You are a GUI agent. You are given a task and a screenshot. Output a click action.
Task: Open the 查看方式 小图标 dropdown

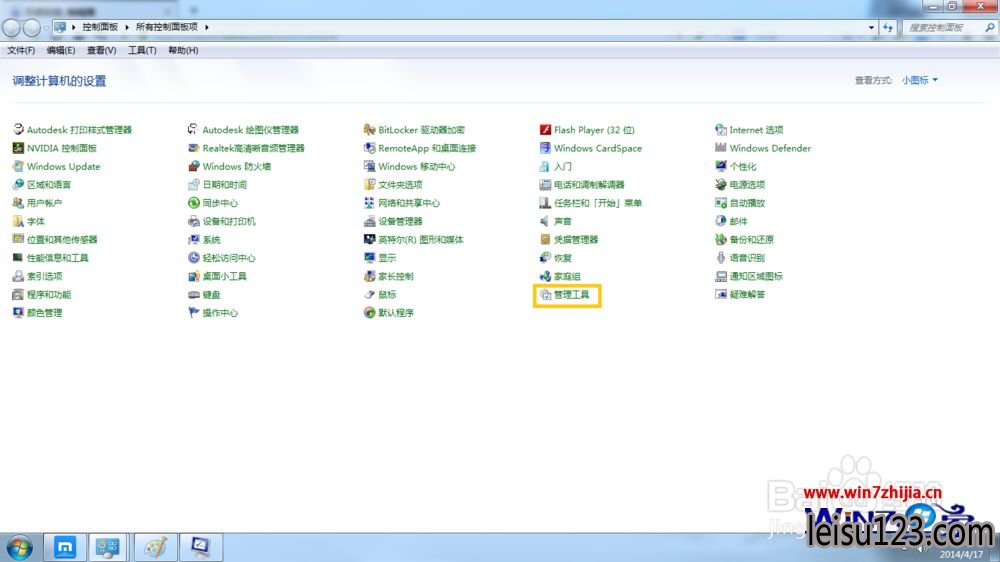point(920,80)
